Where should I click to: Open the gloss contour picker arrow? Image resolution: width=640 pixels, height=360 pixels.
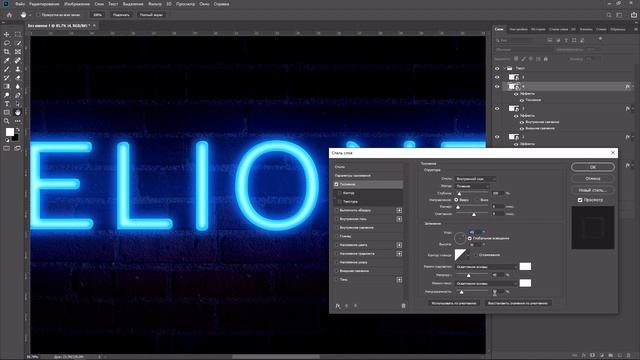coord(468,255)
